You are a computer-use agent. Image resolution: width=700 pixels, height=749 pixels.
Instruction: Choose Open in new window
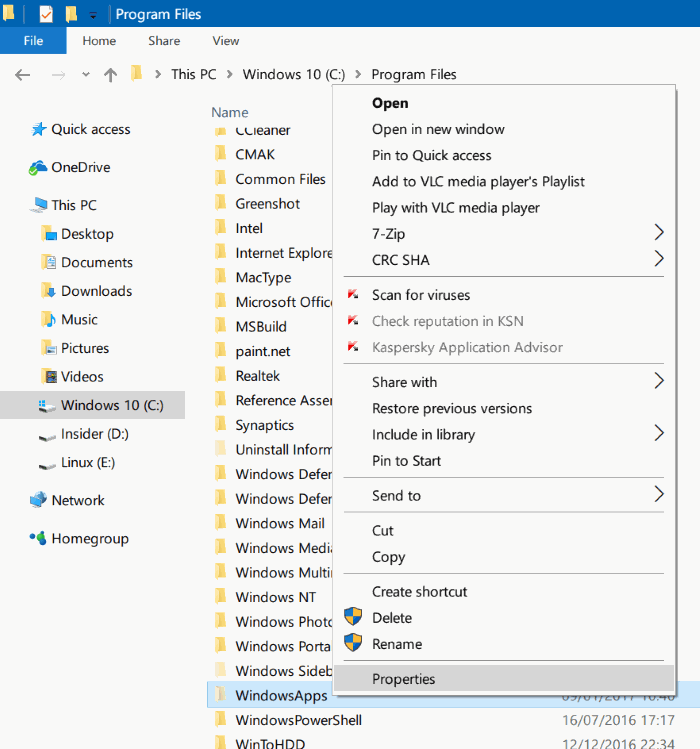point(504,129)
